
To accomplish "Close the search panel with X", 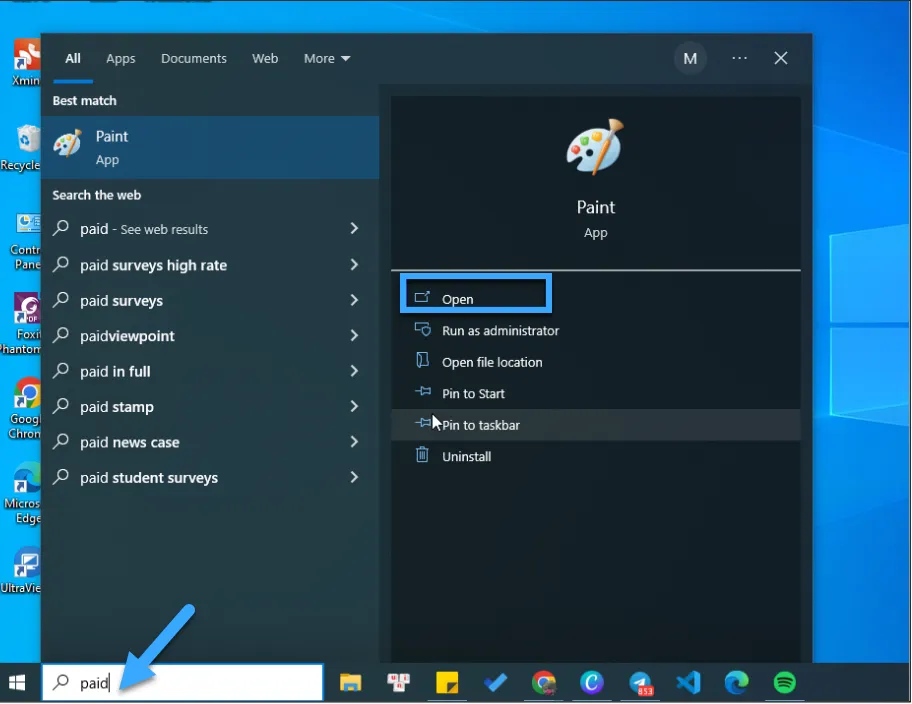I will [781, 58].
